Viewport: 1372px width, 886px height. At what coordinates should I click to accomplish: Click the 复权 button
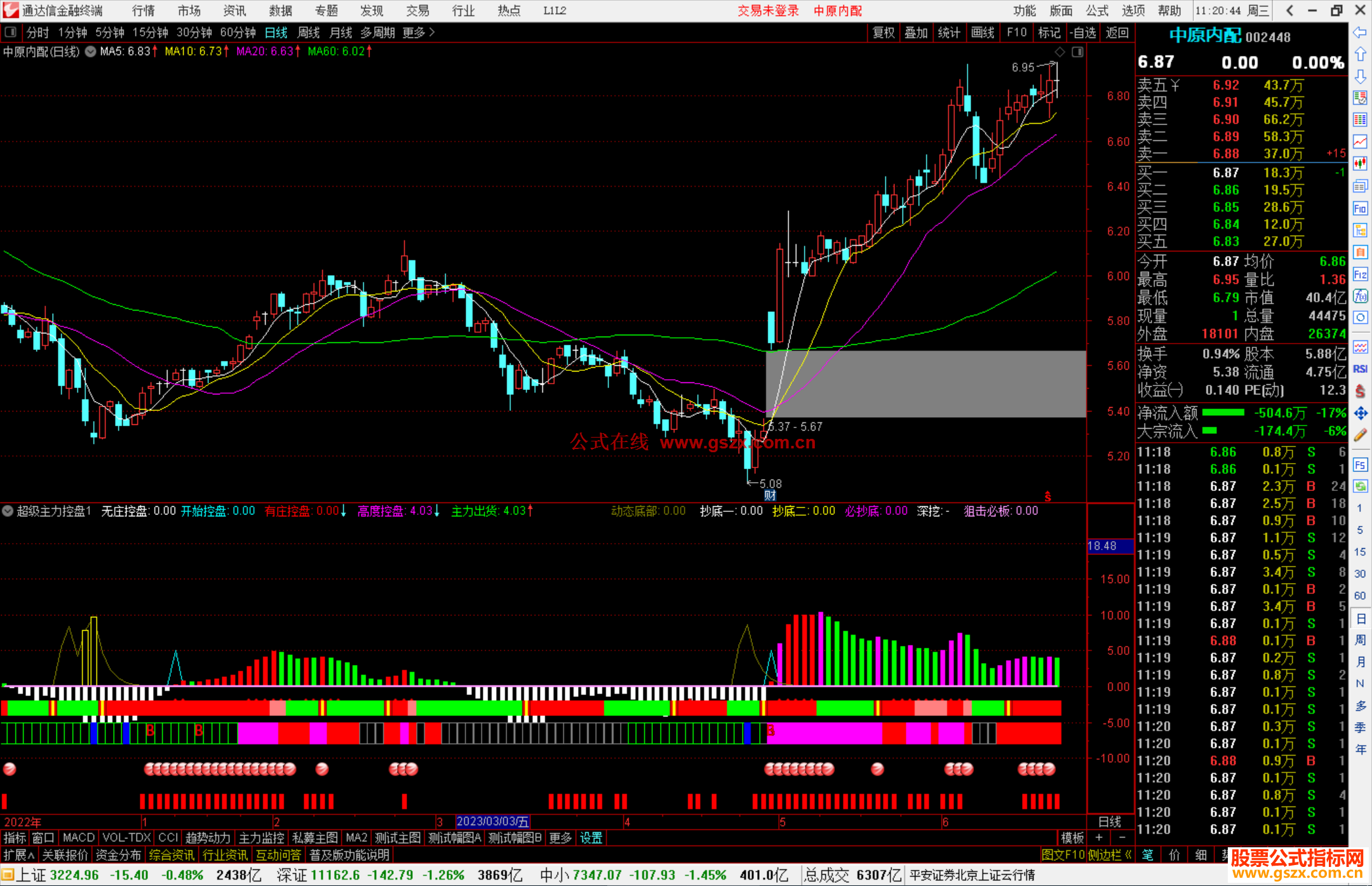pyautogui.click(x=883, y=32)
